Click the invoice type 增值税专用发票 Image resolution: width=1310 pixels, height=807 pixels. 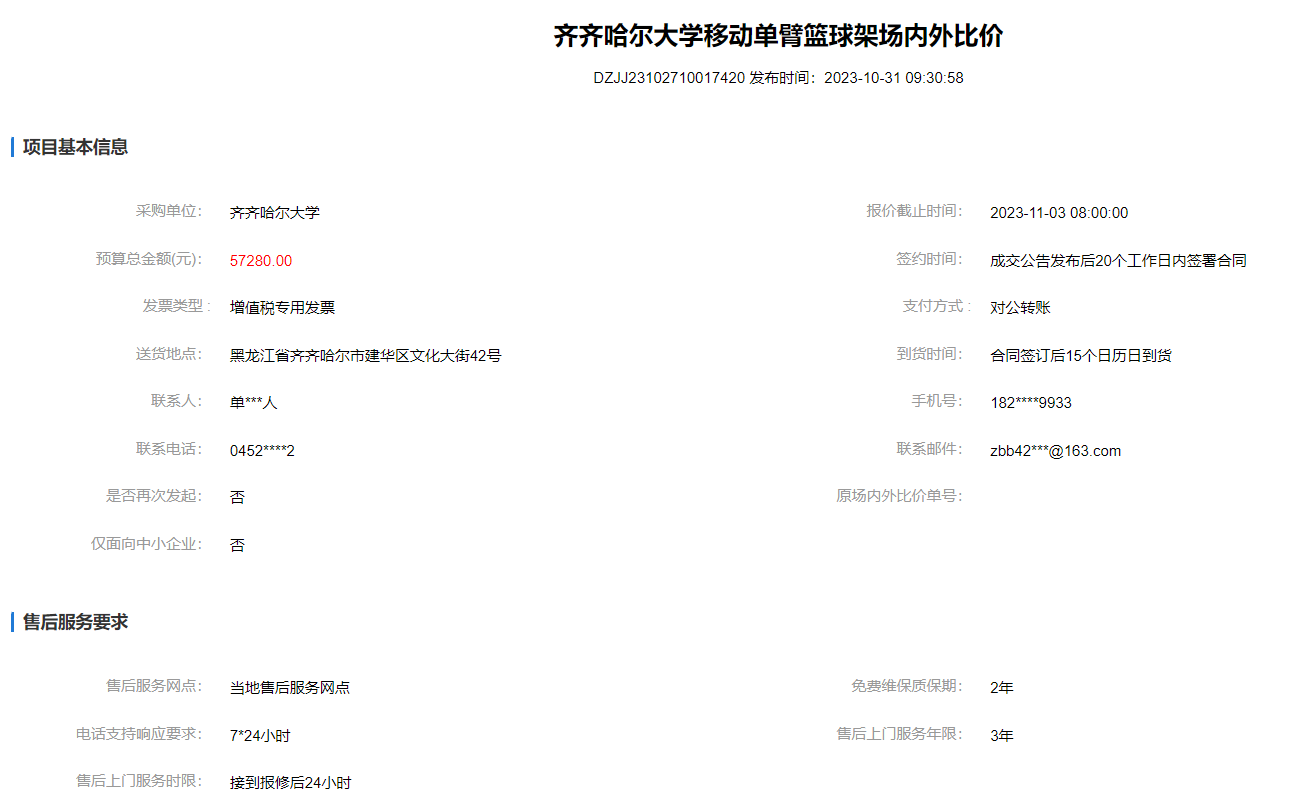click(282, 308)
